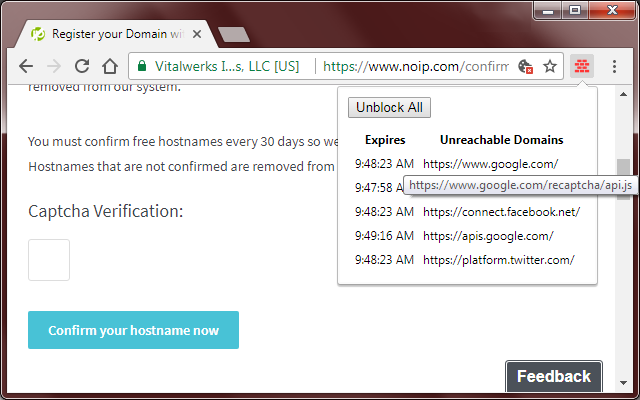
Task: Click the forward navigation arrow
Action: (53, 66)
